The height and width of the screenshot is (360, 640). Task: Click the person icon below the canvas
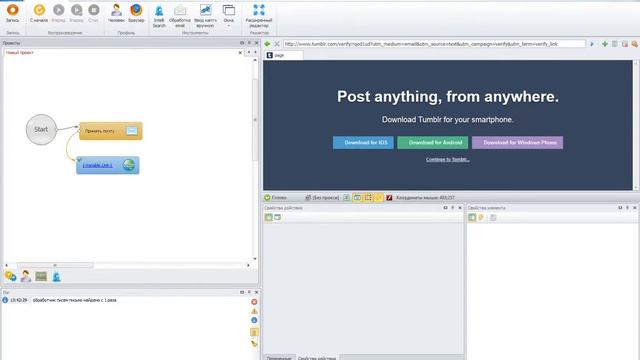coord(26,276)
